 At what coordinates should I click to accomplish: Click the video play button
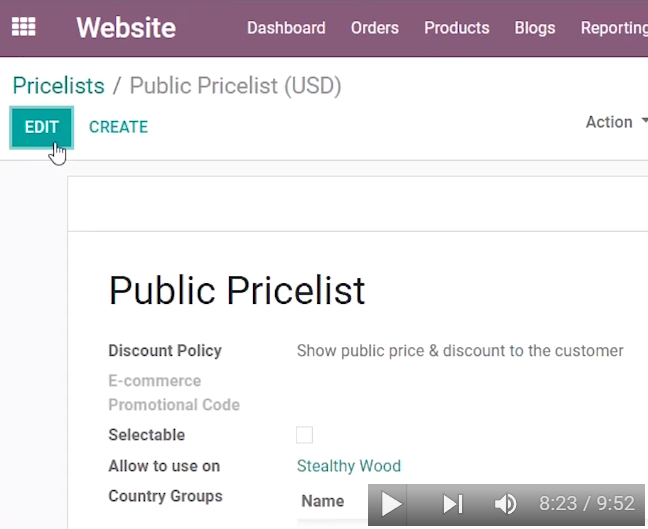[391, 504]
